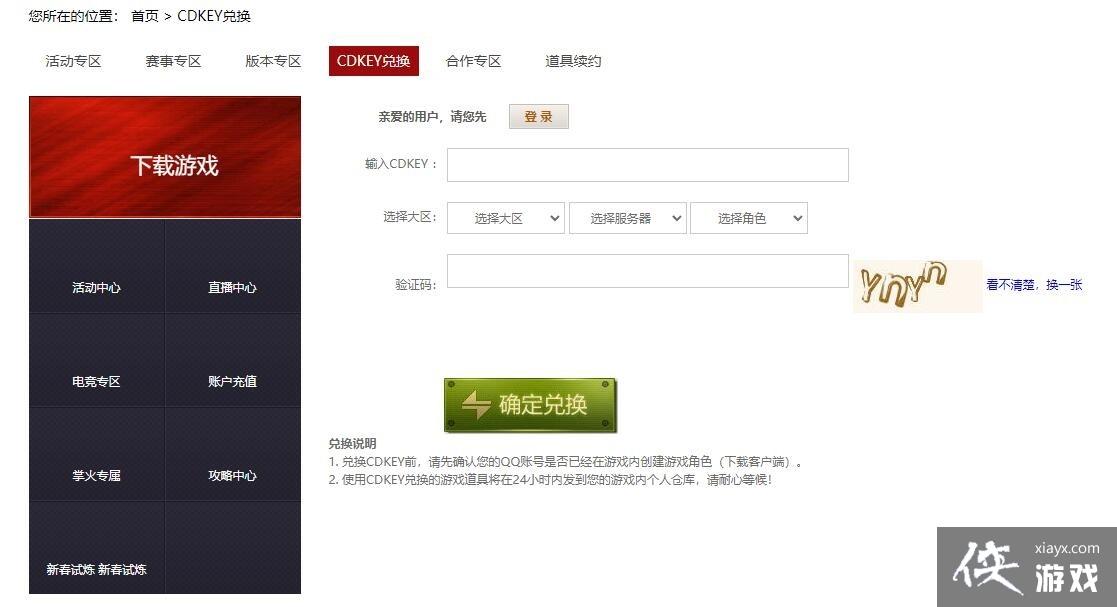Expand the 选择服务器 dropdown

pyautogui.click(x=628, y=218)
